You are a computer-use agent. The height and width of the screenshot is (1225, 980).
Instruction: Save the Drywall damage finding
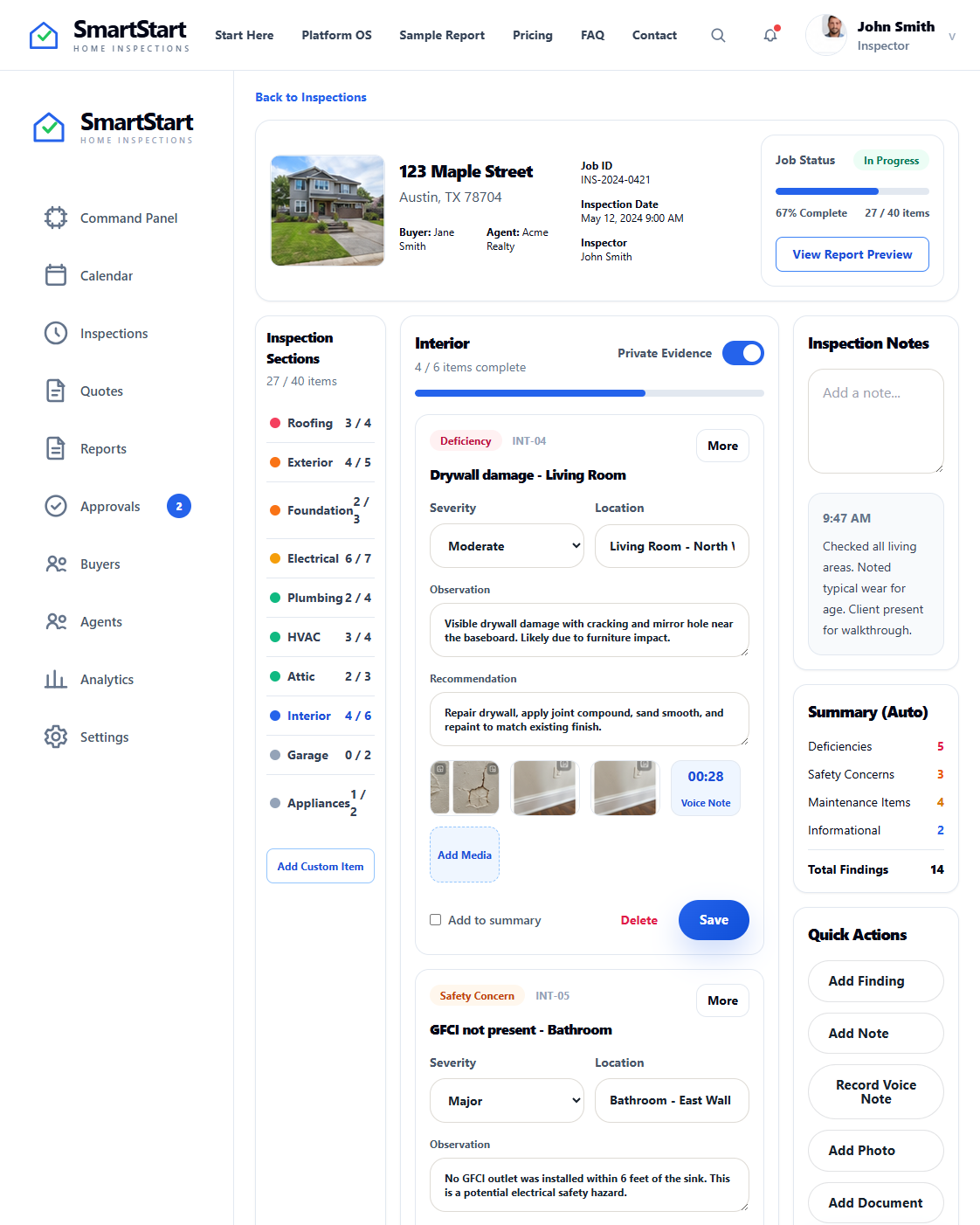[x=714, y=920]
